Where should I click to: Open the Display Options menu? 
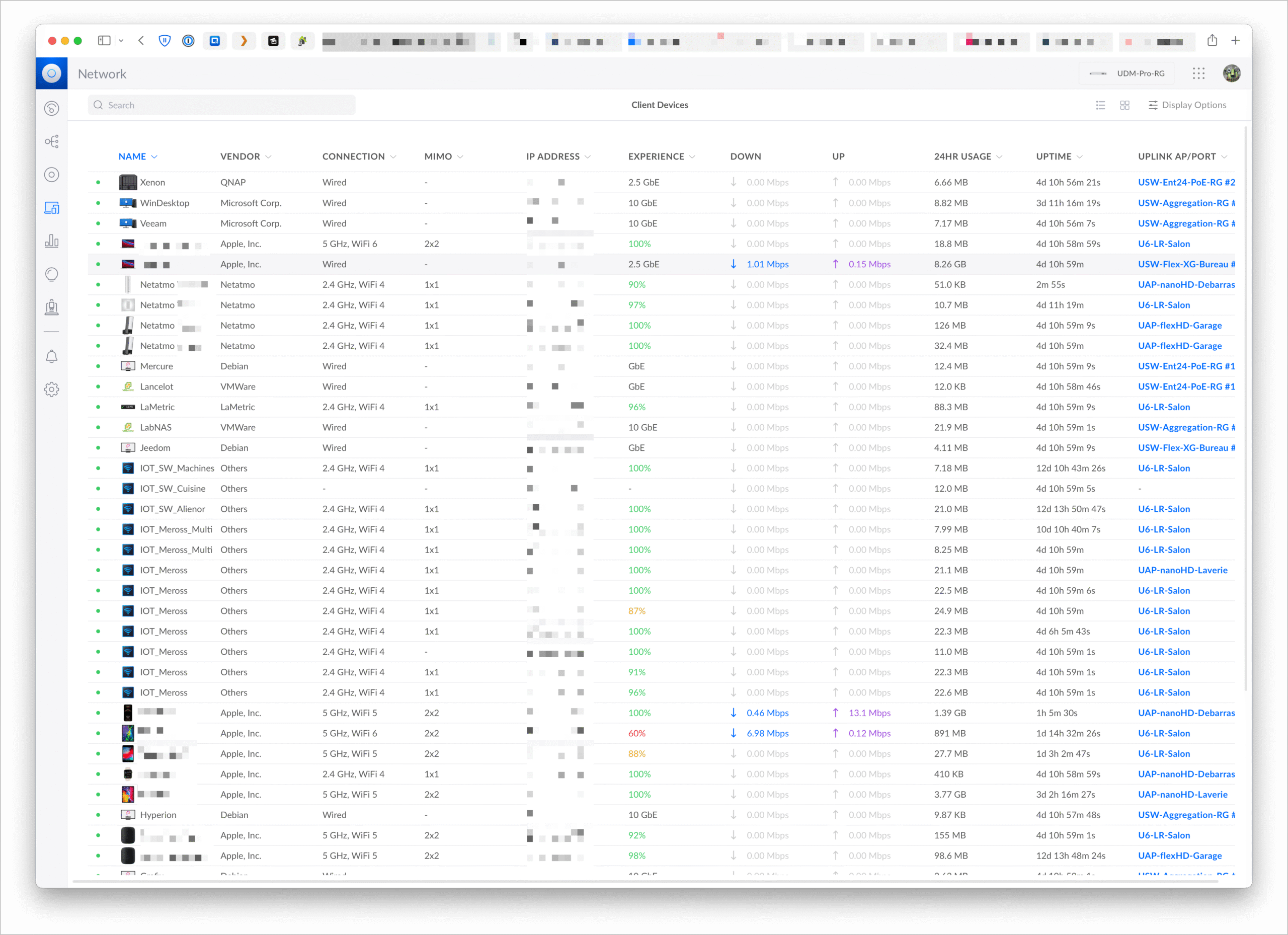click(1187, 105)
